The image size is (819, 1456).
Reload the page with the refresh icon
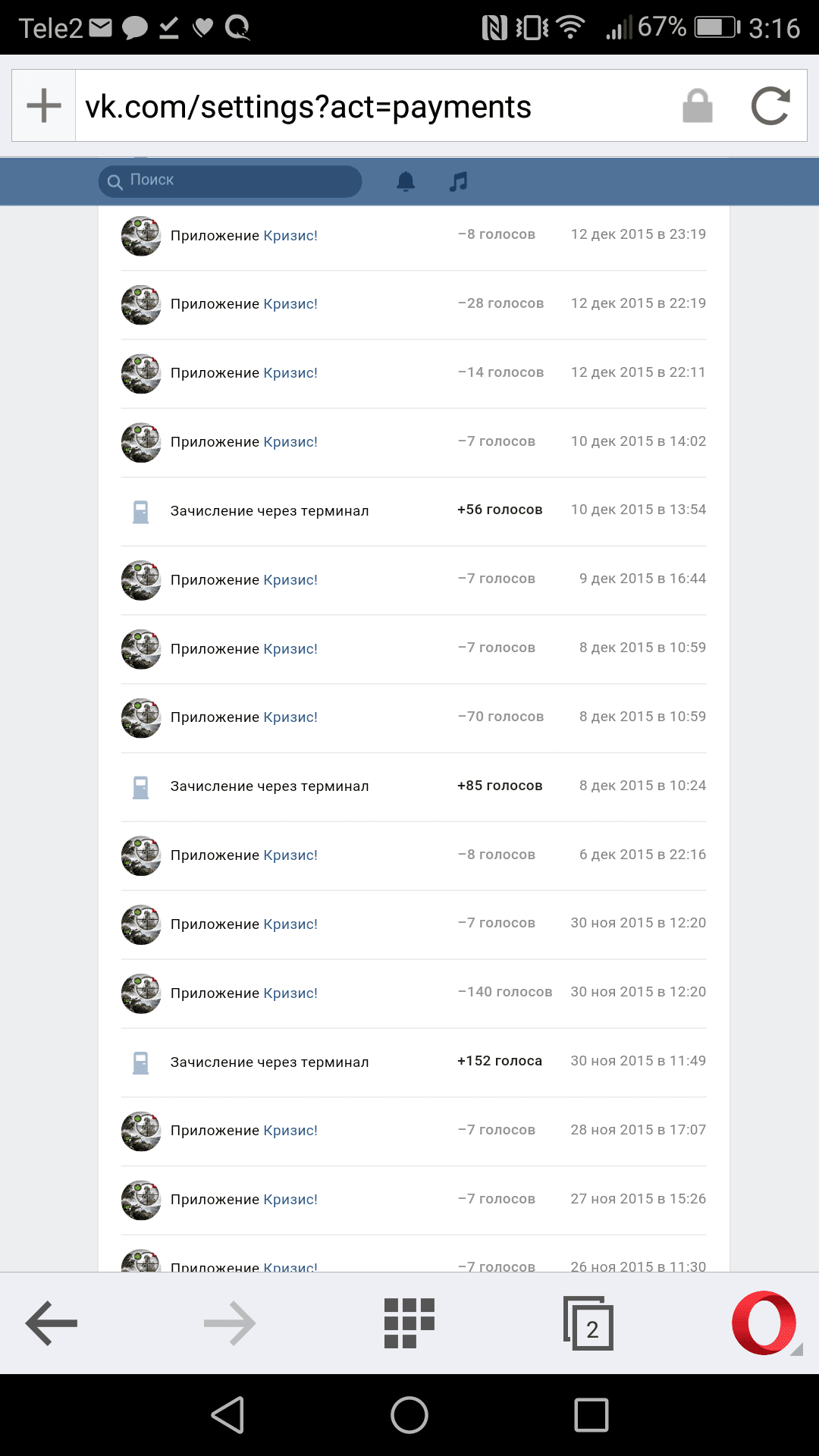coord(770,106)
